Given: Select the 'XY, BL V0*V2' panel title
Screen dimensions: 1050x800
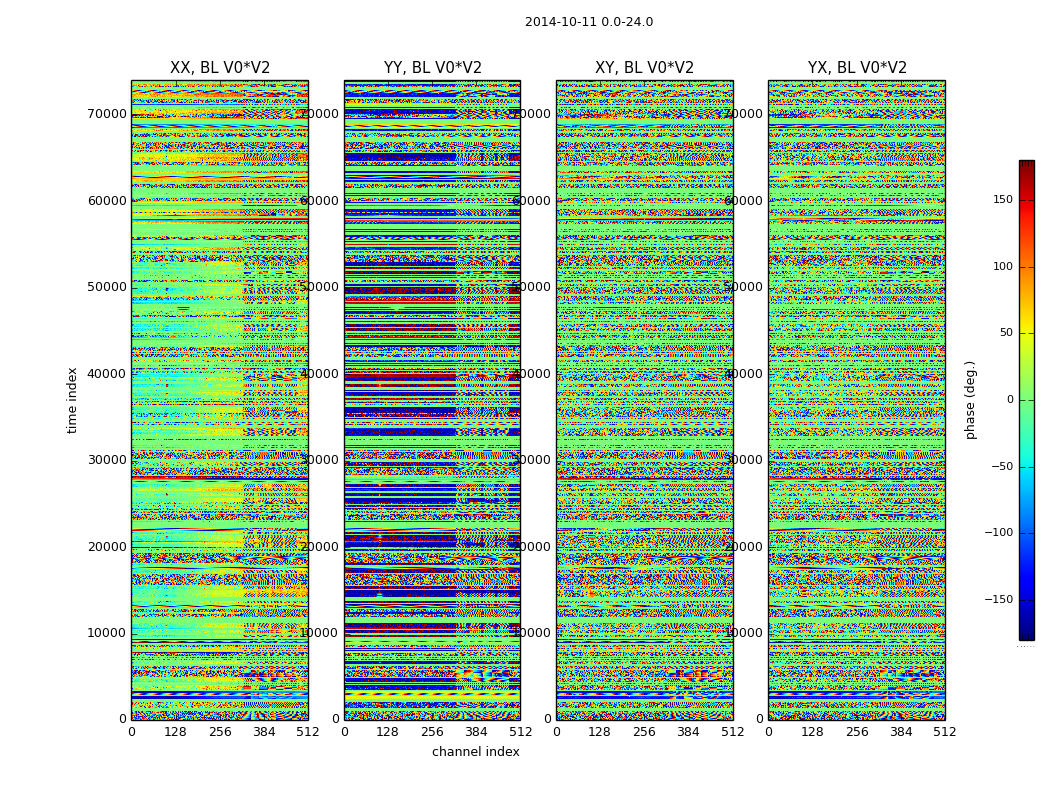Looking at the screenshot, I should (x=644, y=68).
